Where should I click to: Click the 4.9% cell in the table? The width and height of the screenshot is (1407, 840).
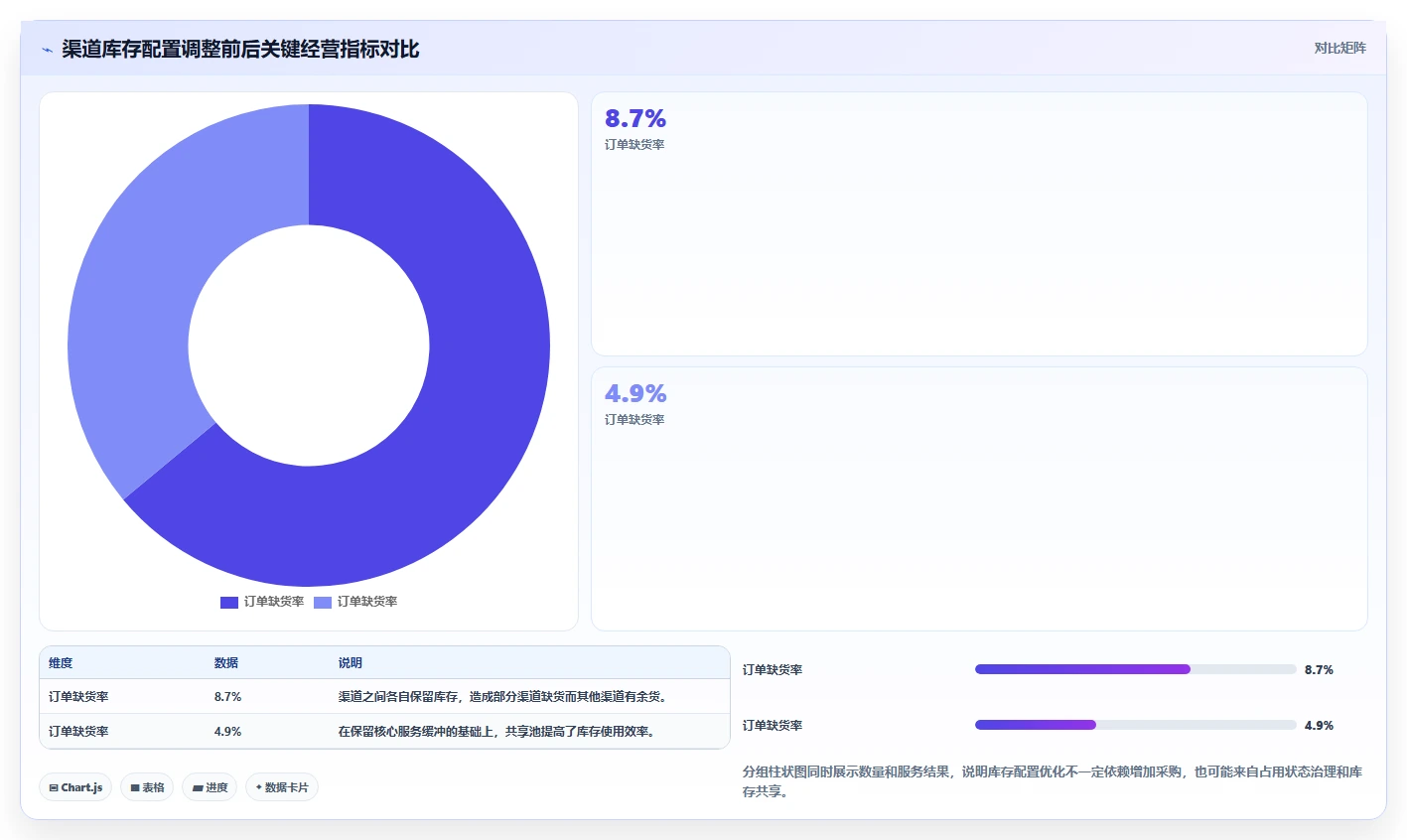point(228,732)
